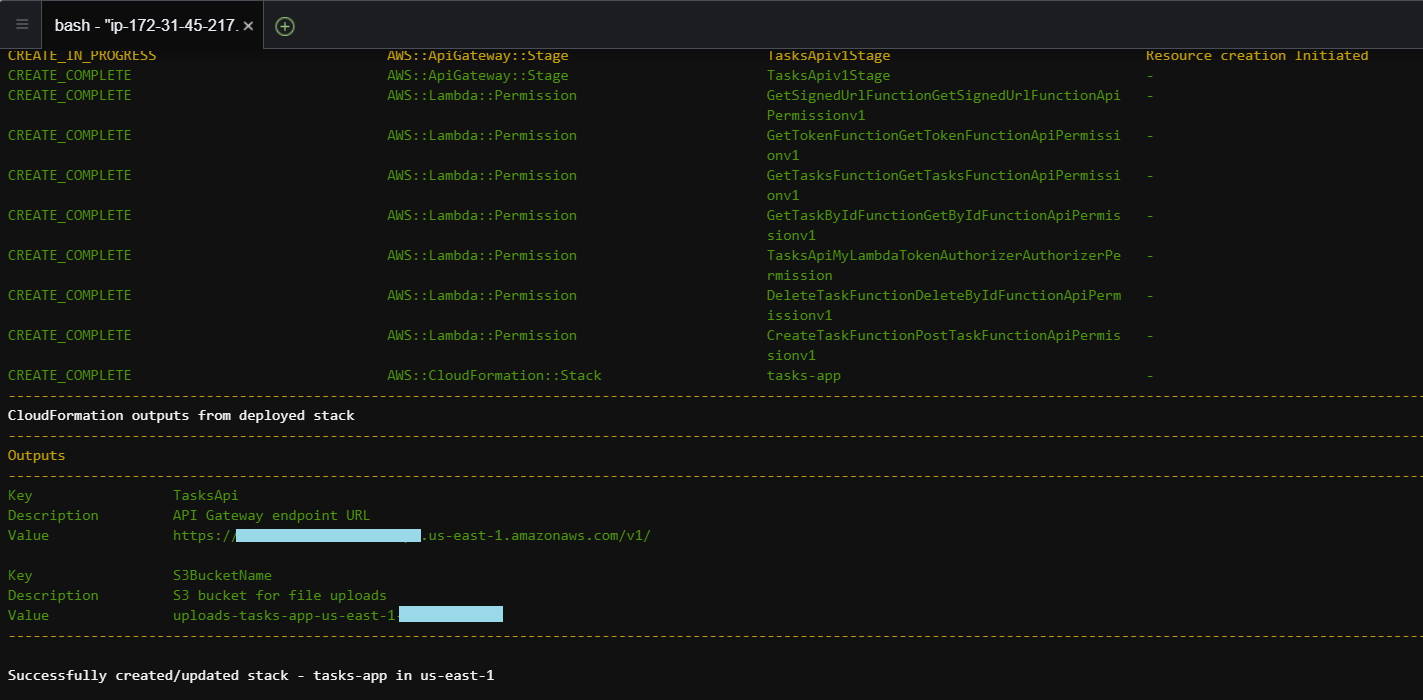This screenshot has height=700, width=1423.
Task: Click the 'API Gateway endpoint URL' description text
Action: [271, 516]
